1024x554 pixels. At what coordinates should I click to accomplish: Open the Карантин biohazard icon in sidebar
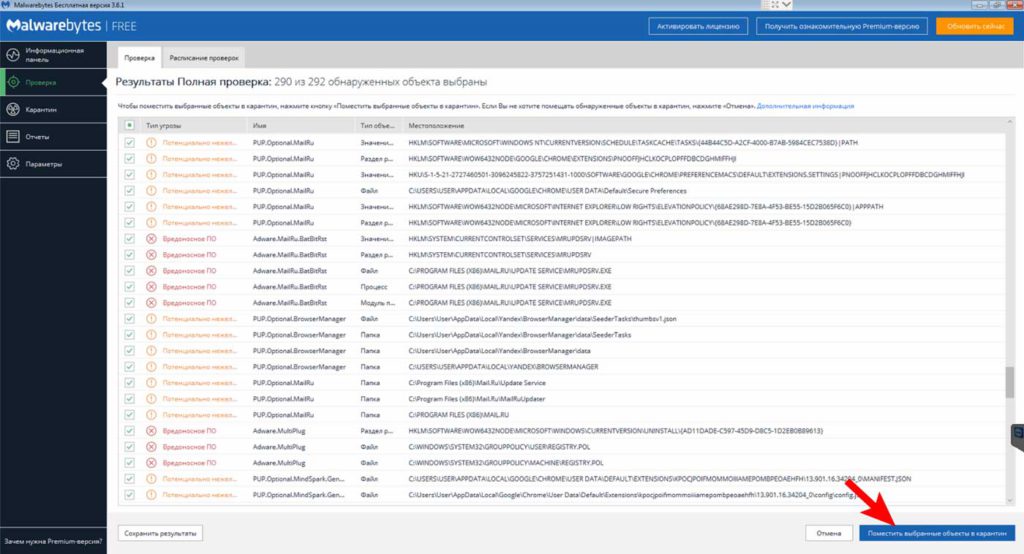click(13, 110)
